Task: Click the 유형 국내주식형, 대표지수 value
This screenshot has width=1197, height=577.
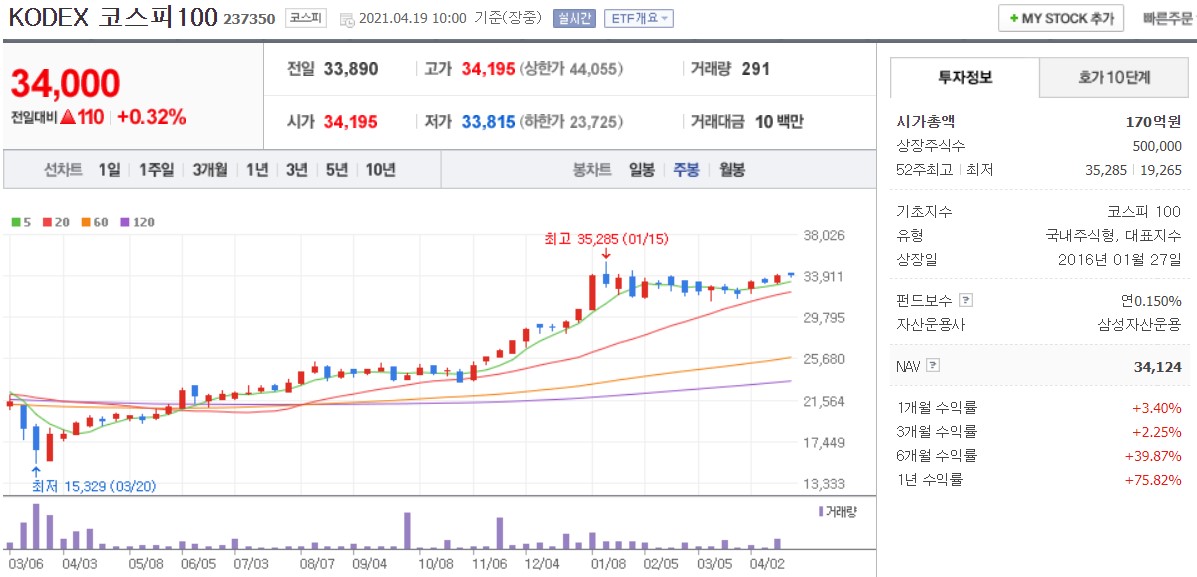Action: (x=1114, y=235)
